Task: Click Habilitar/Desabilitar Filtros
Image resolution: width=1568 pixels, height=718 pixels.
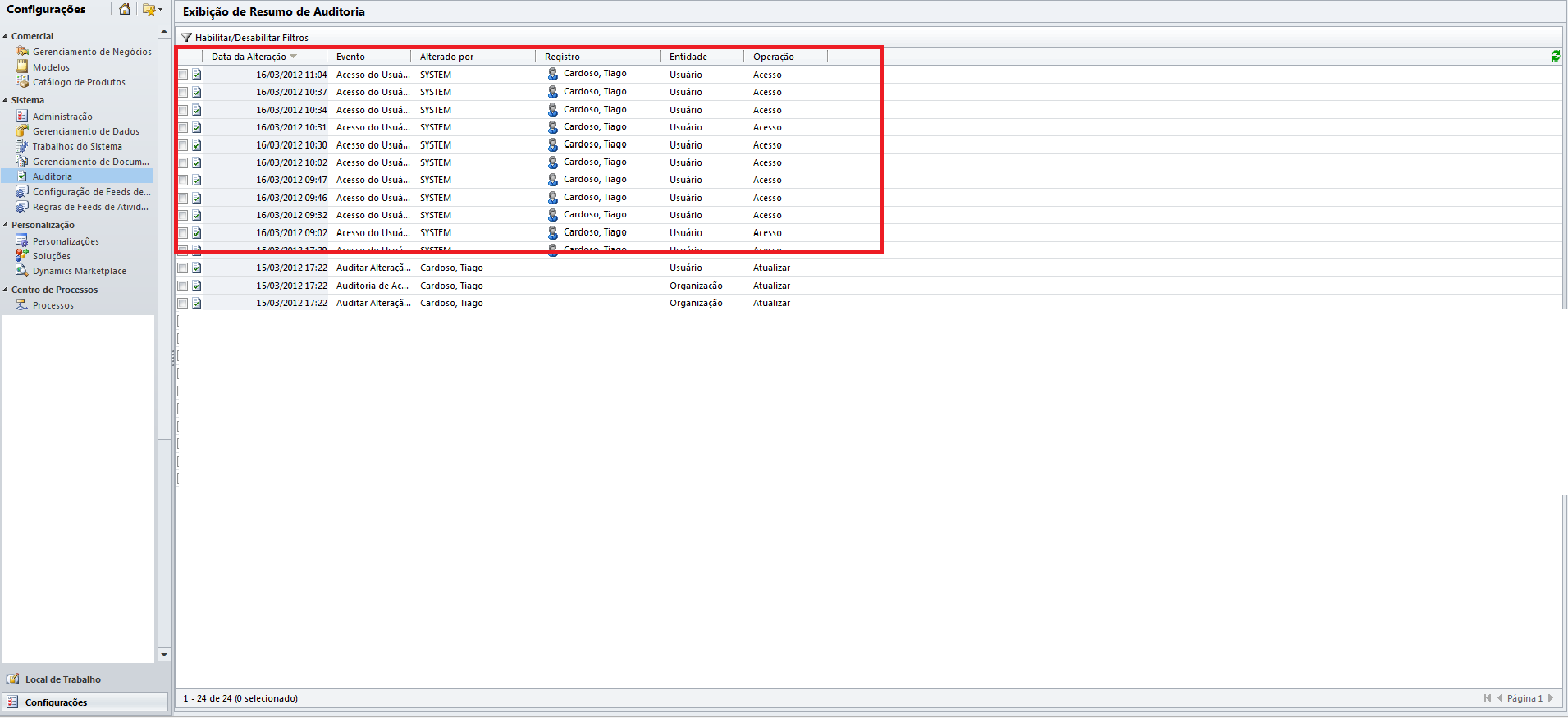Action: [251, 38]
